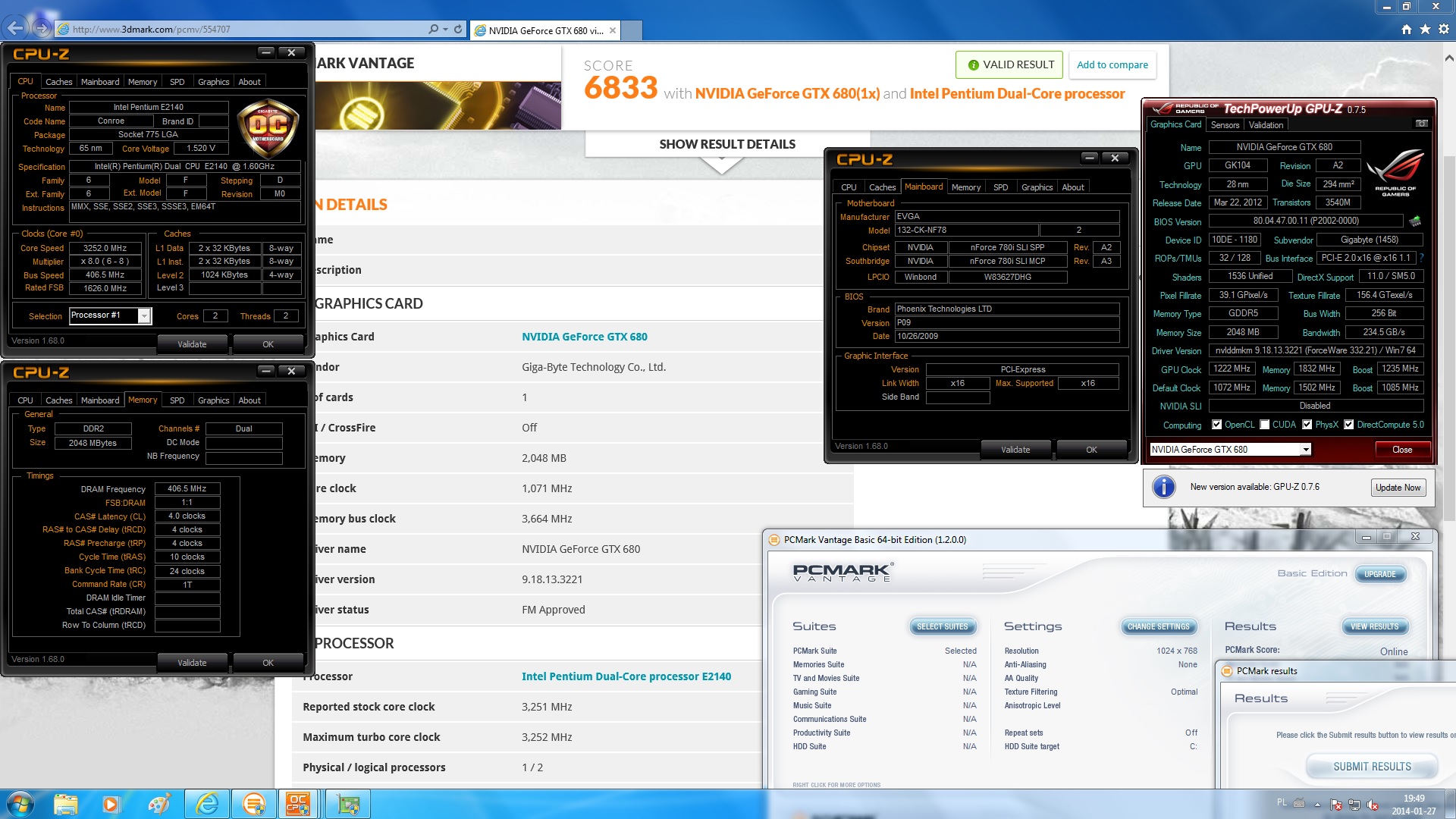Click the volume icon in system tray
The image size is (1456, 819).
(1372, 805)
